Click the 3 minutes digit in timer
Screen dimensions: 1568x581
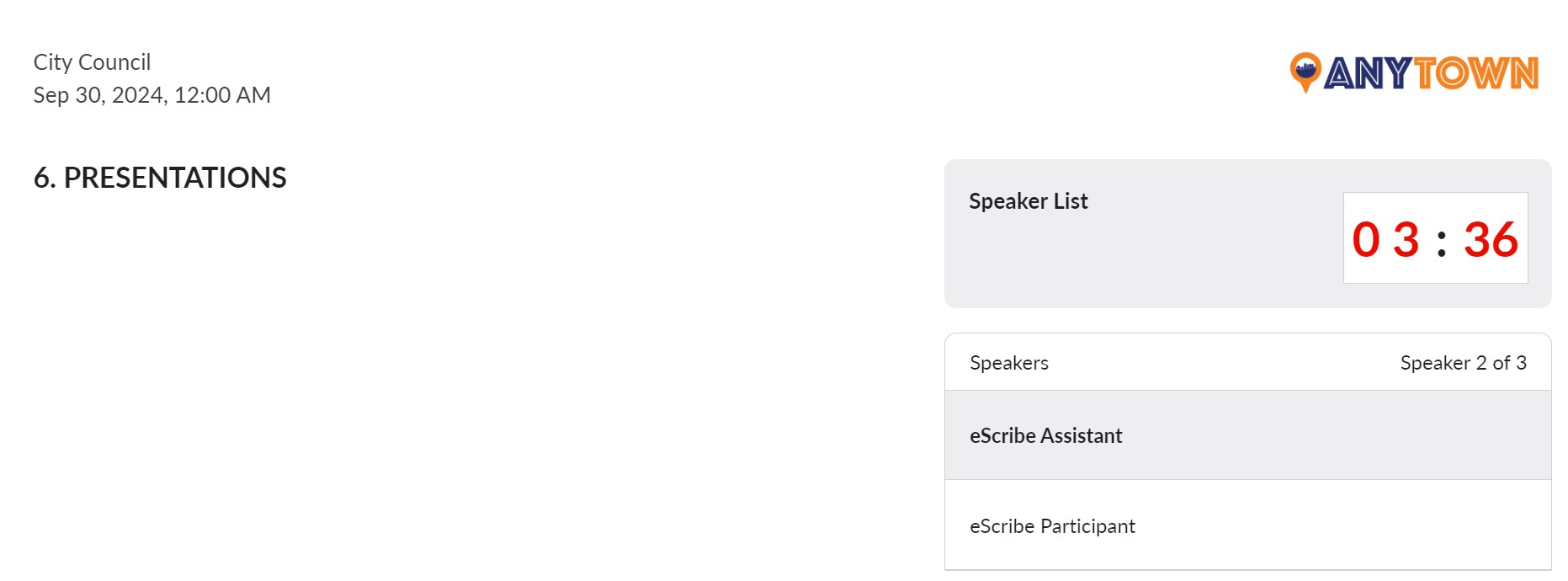1406,240
